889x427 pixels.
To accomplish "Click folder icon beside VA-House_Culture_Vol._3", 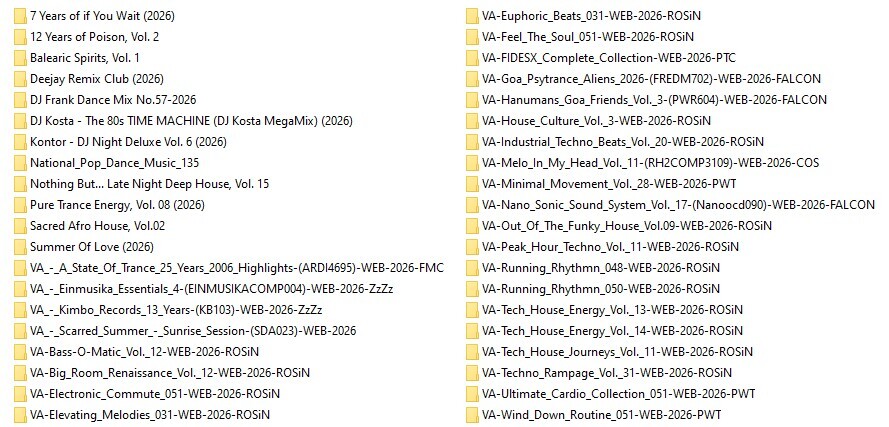I will pyautogui.click(x=472, y=121).
